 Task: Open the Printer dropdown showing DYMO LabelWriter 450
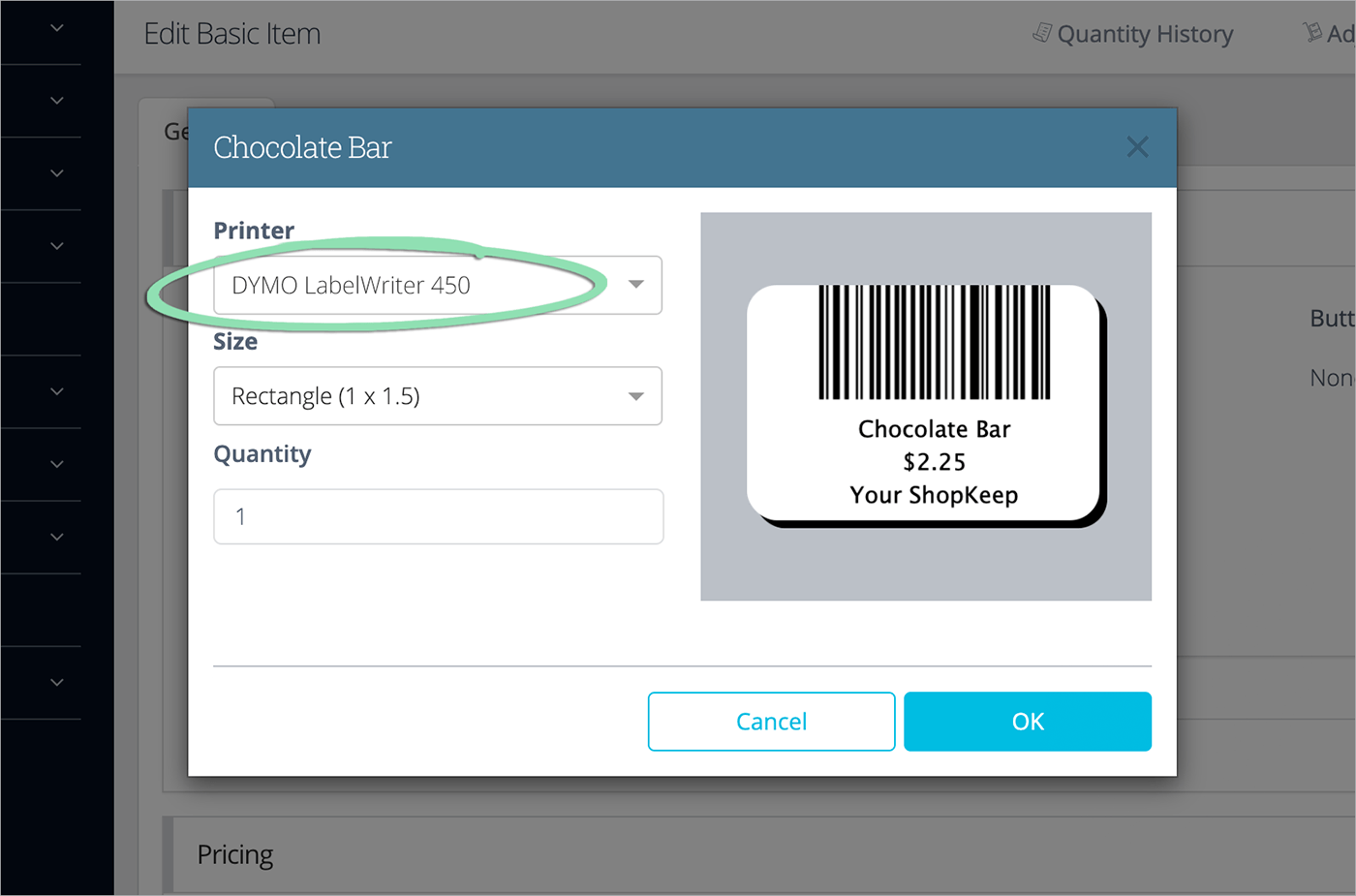(x=438, y=285)
